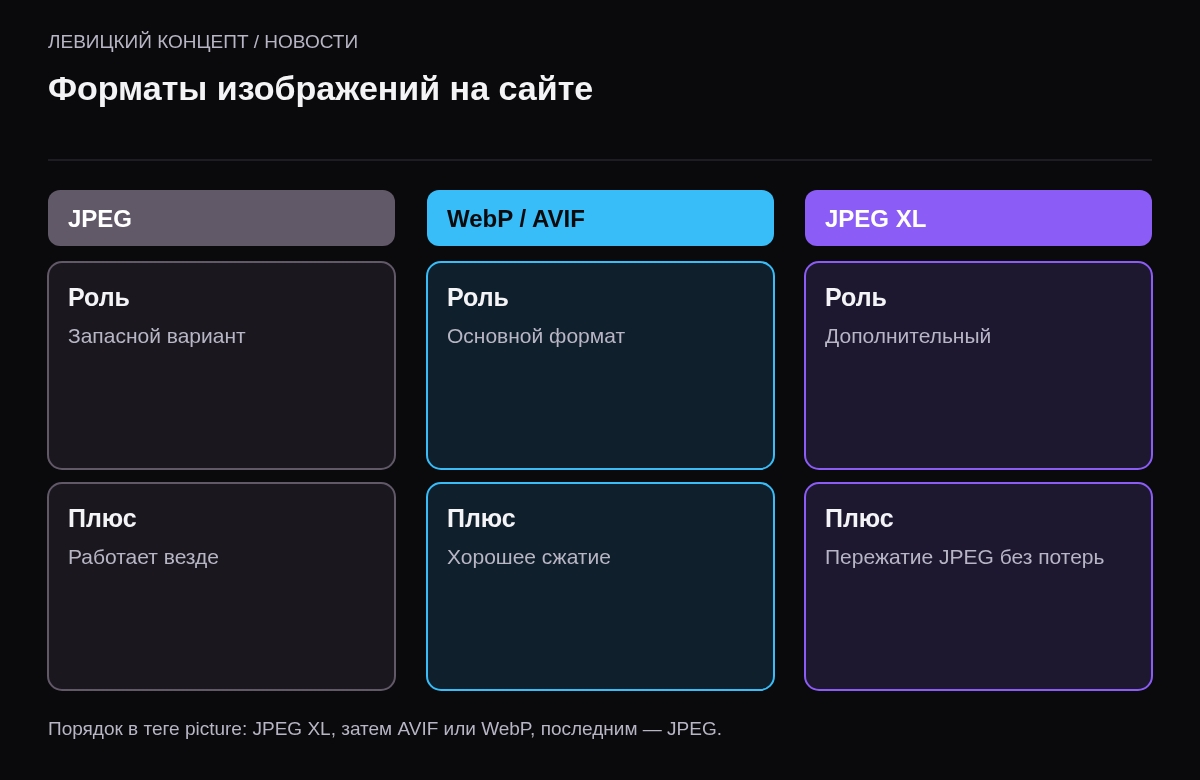Click the footer note starting 'Порядок в теге picture'
This screenshot has width=1200, height=780.
[x=385, y=729]
